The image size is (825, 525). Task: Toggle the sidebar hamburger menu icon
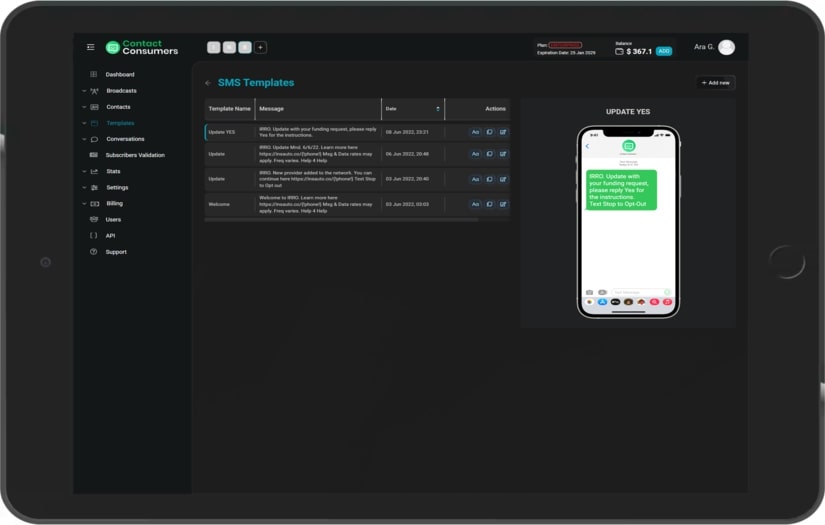(90, 47)
